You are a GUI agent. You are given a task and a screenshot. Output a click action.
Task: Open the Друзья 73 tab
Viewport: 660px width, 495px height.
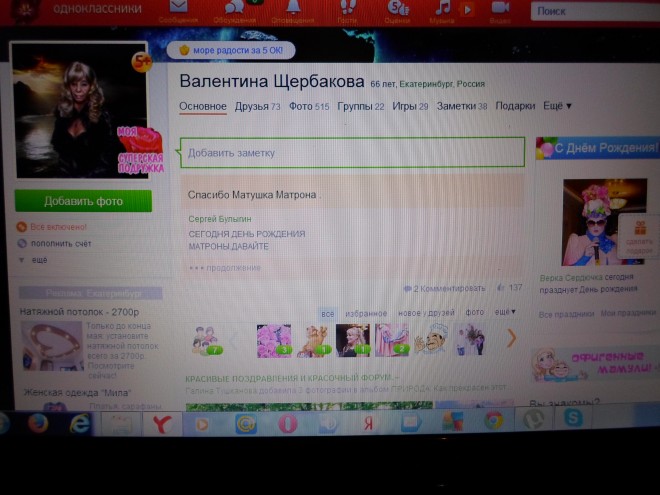coord(257,106)
